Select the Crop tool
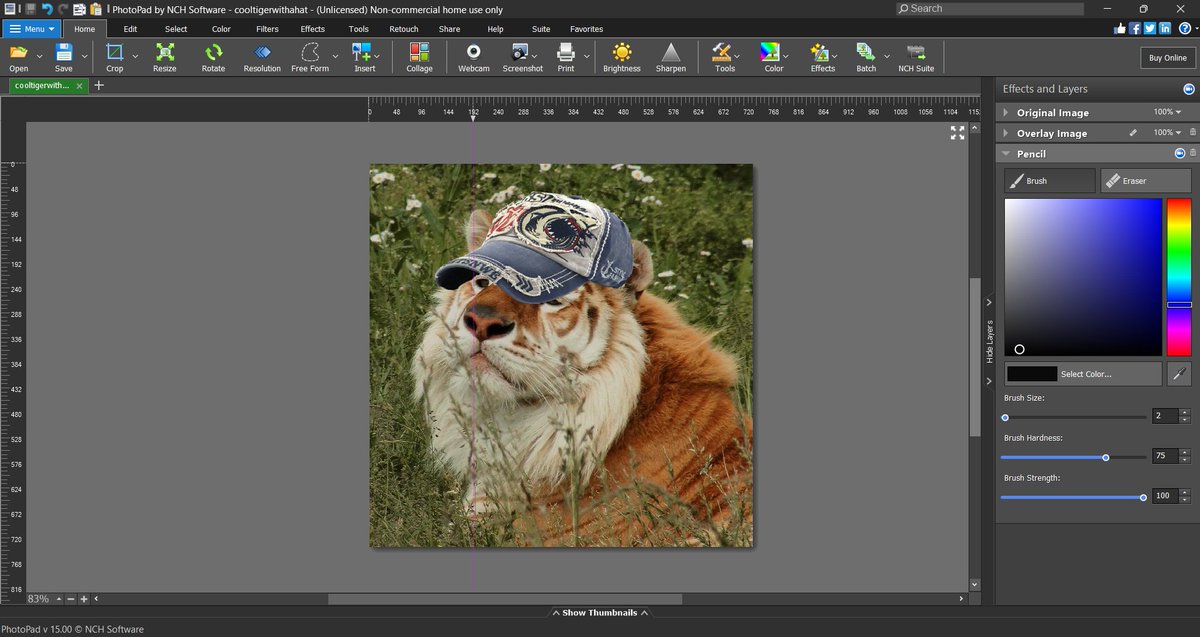 click(x=113, y=57)
